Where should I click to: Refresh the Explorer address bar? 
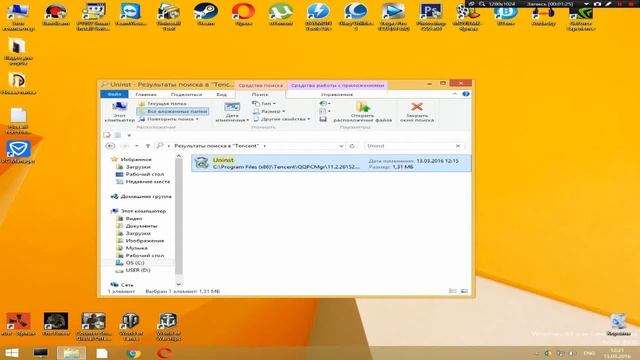pos(352,146)
